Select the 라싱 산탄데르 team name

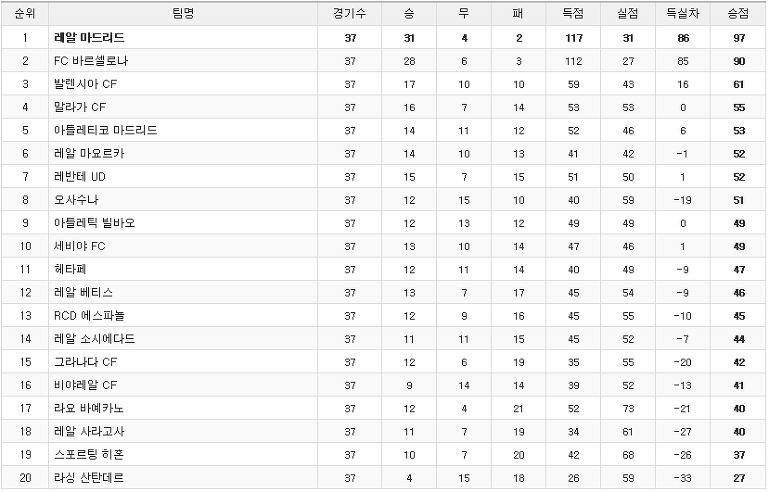coord(89,478)
